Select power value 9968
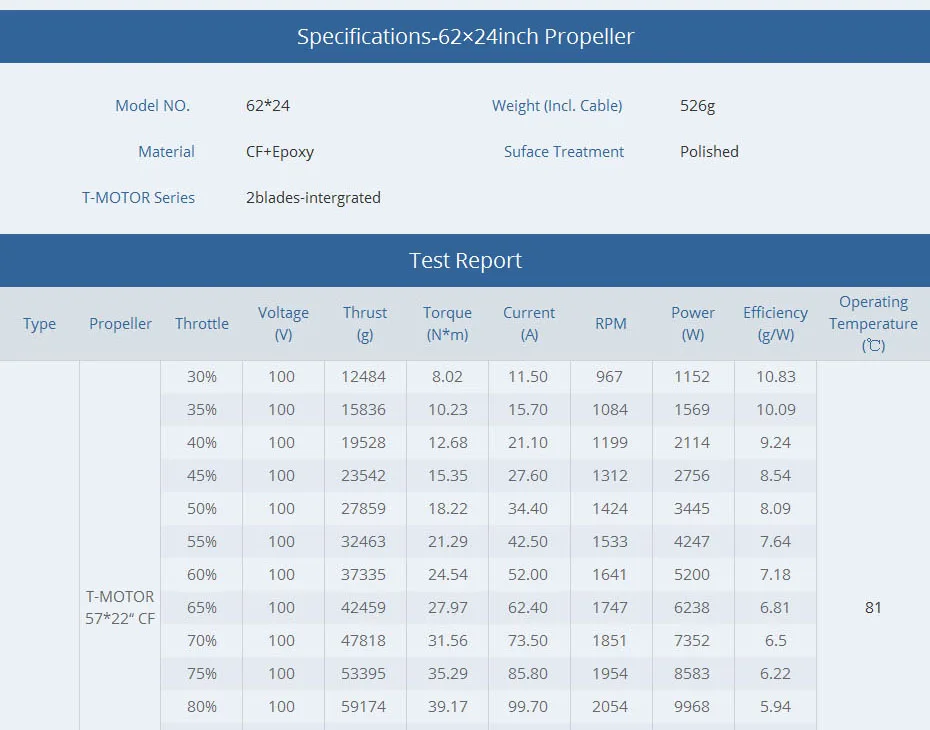This screenshot has height=730, width=930. point(692,707)
